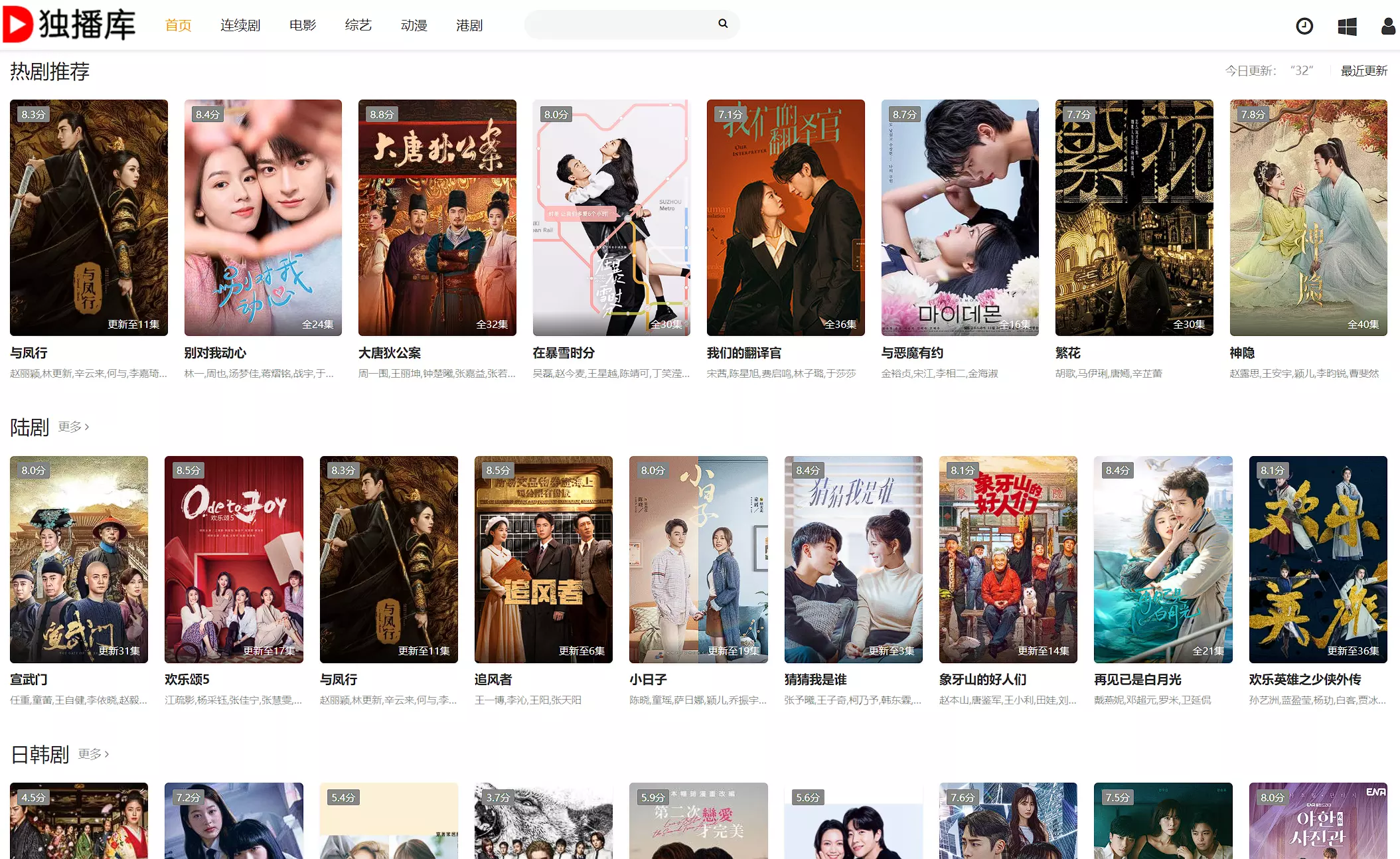Expand 更多 next to 陆剧
This screenshot has height=859, width=1400.
tap(73, 427)
